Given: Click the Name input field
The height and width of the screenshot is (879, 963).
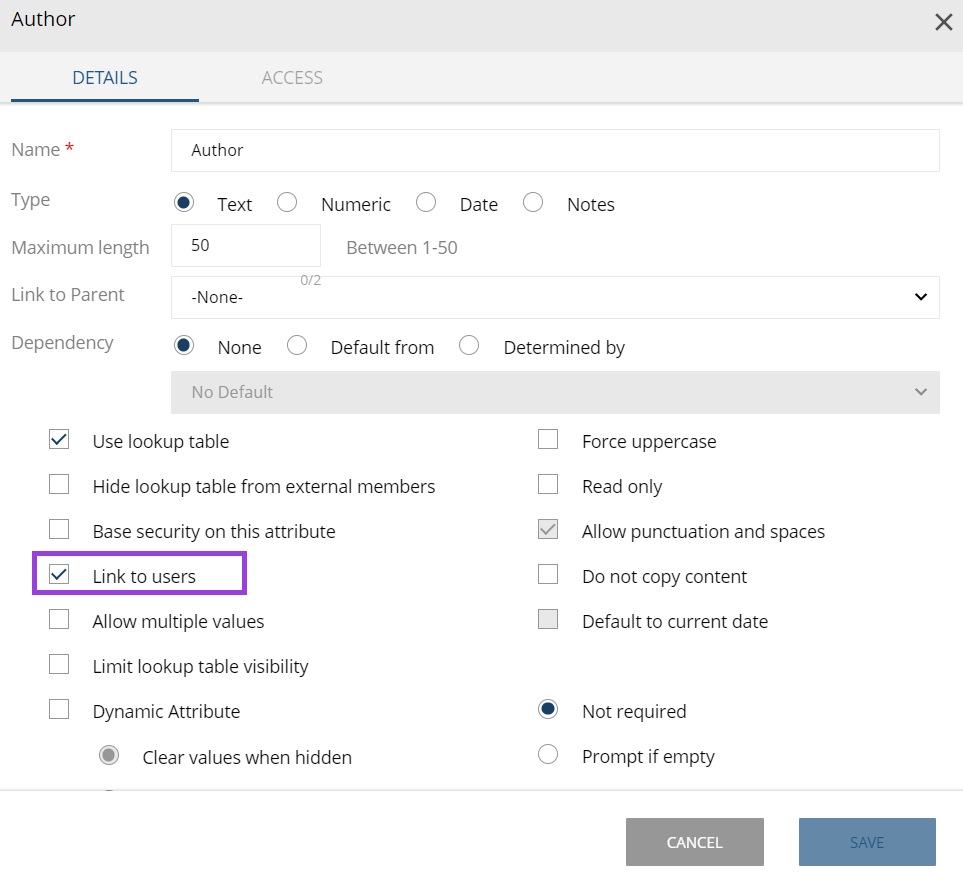Looking at the screenshot, I should click(x=555, y=150).
